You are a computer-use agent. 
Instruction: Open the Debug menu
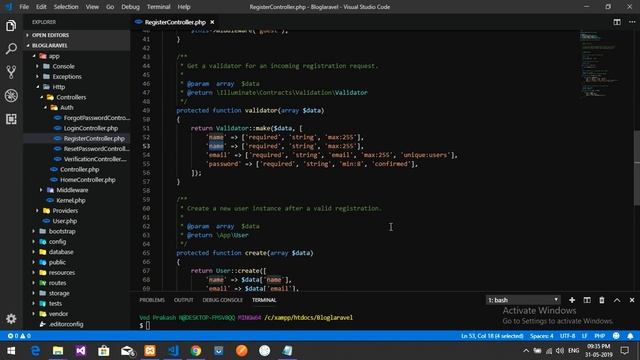tap(130, 7)
